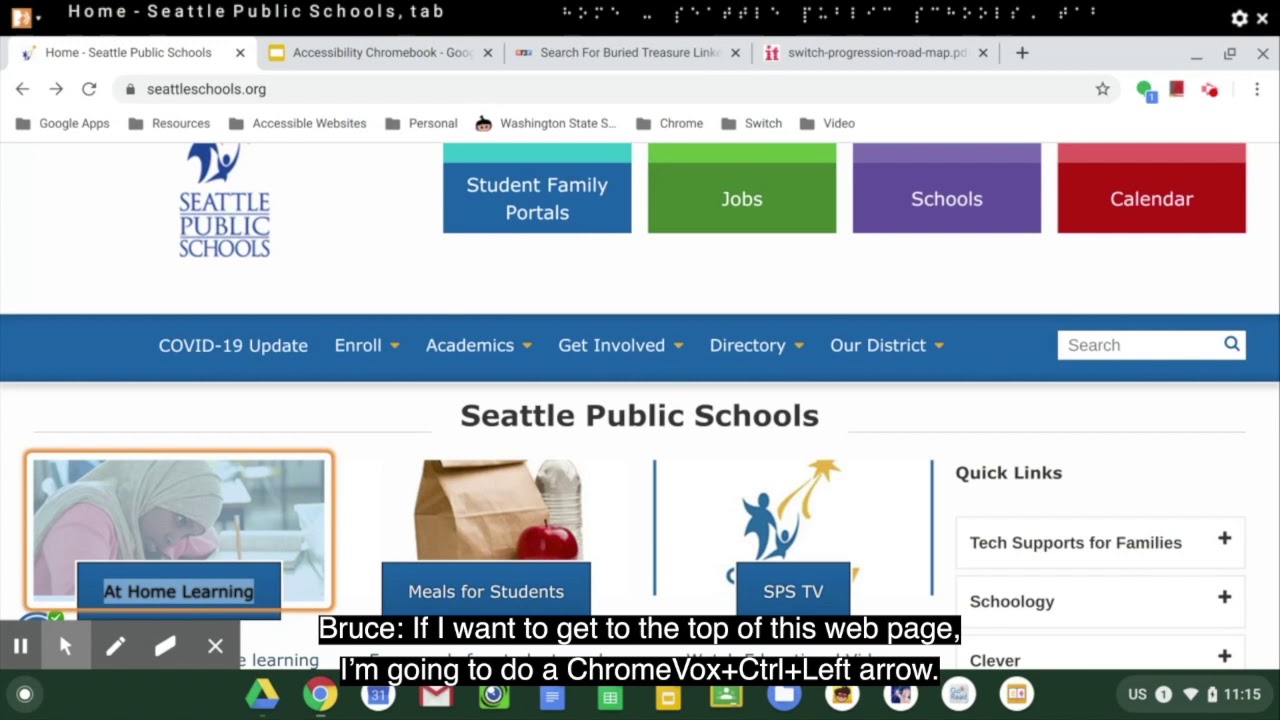Click the purple Schools button
1280x720 pixels.
(x=947, y=188)
